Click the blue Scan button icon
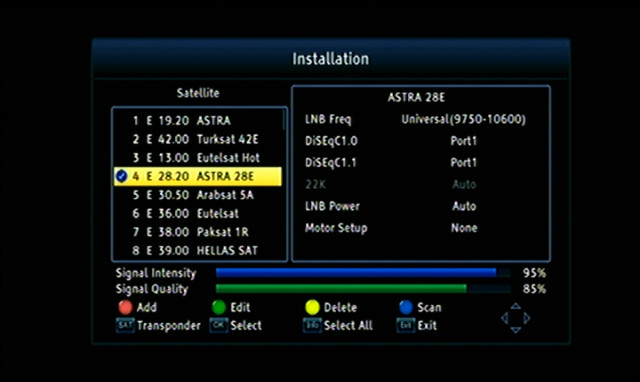This screenshot has height=382, width=640. pos(406,307)
